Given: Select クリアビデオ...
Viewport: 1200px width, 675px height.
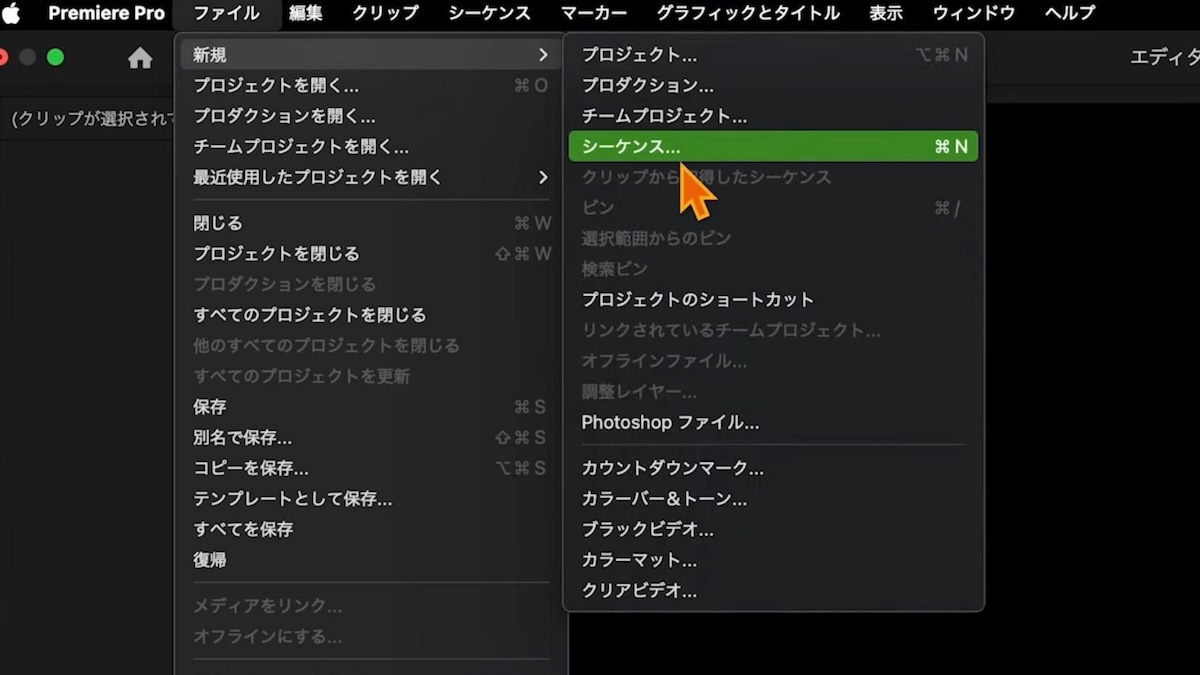Looking at the screenshot, I should coord(774,590).
